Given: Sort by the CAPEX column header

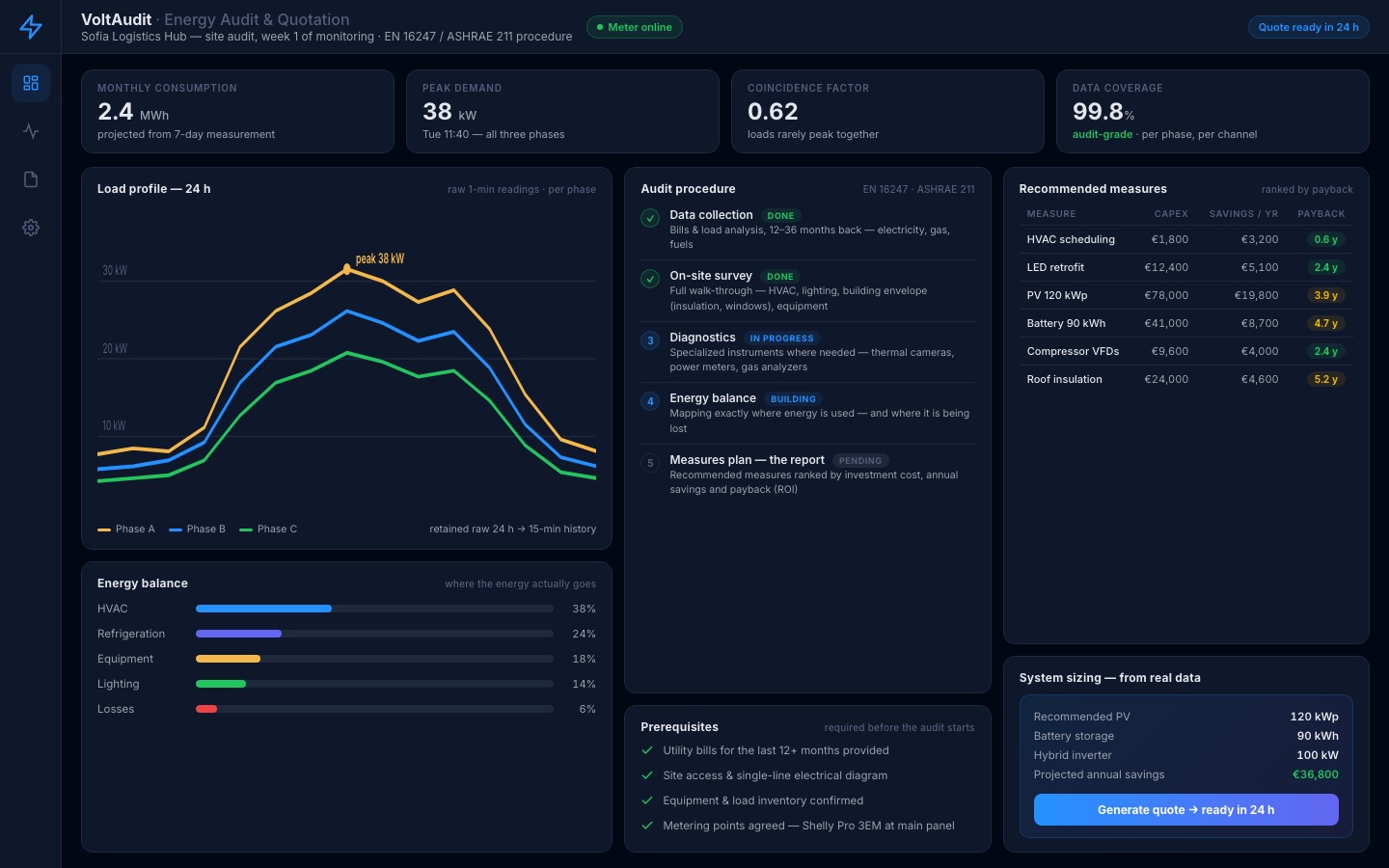Looking at the screenshot, I should point(1171,214).
